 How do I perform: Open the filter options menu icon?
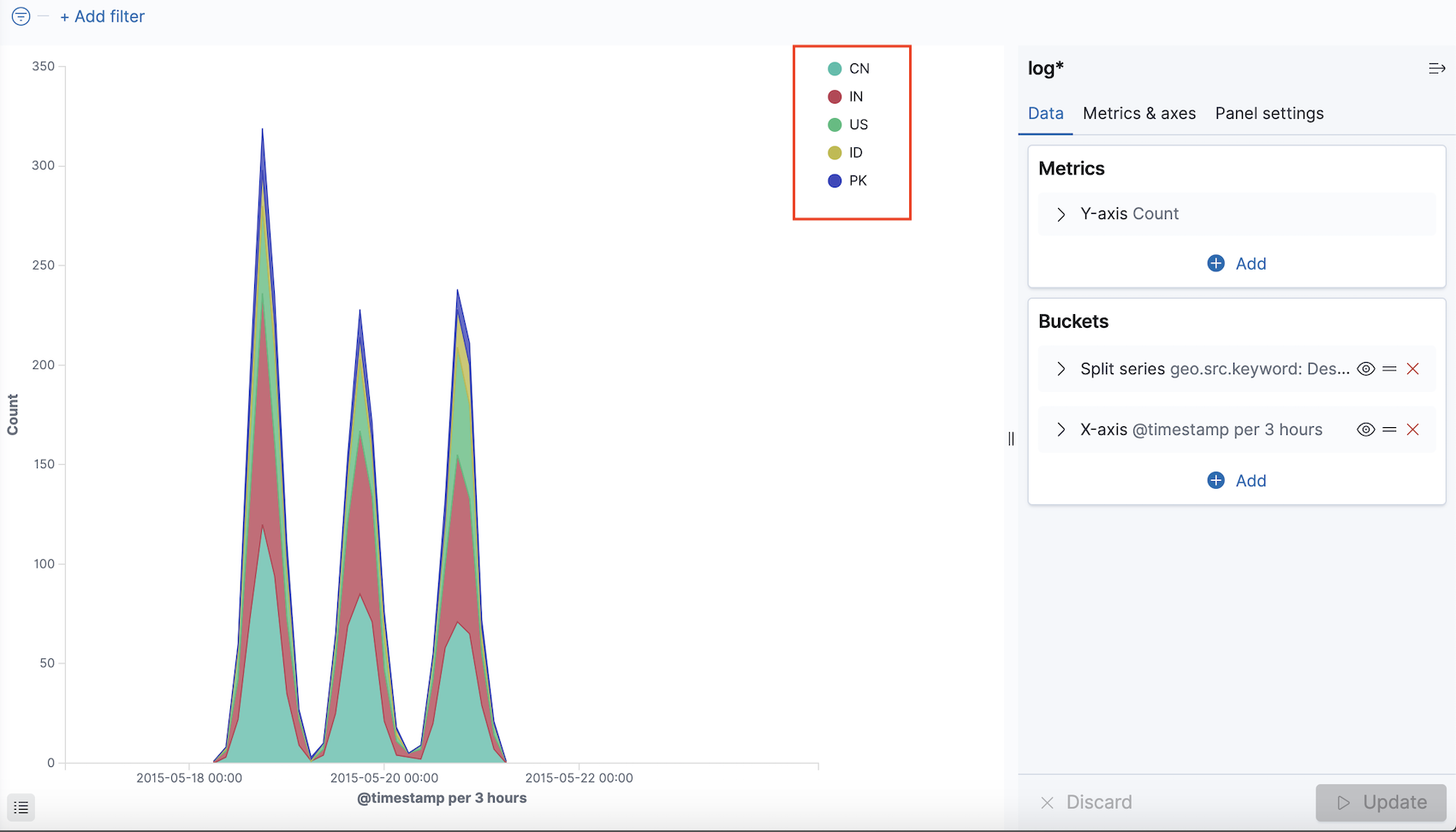tap(21, 16)
